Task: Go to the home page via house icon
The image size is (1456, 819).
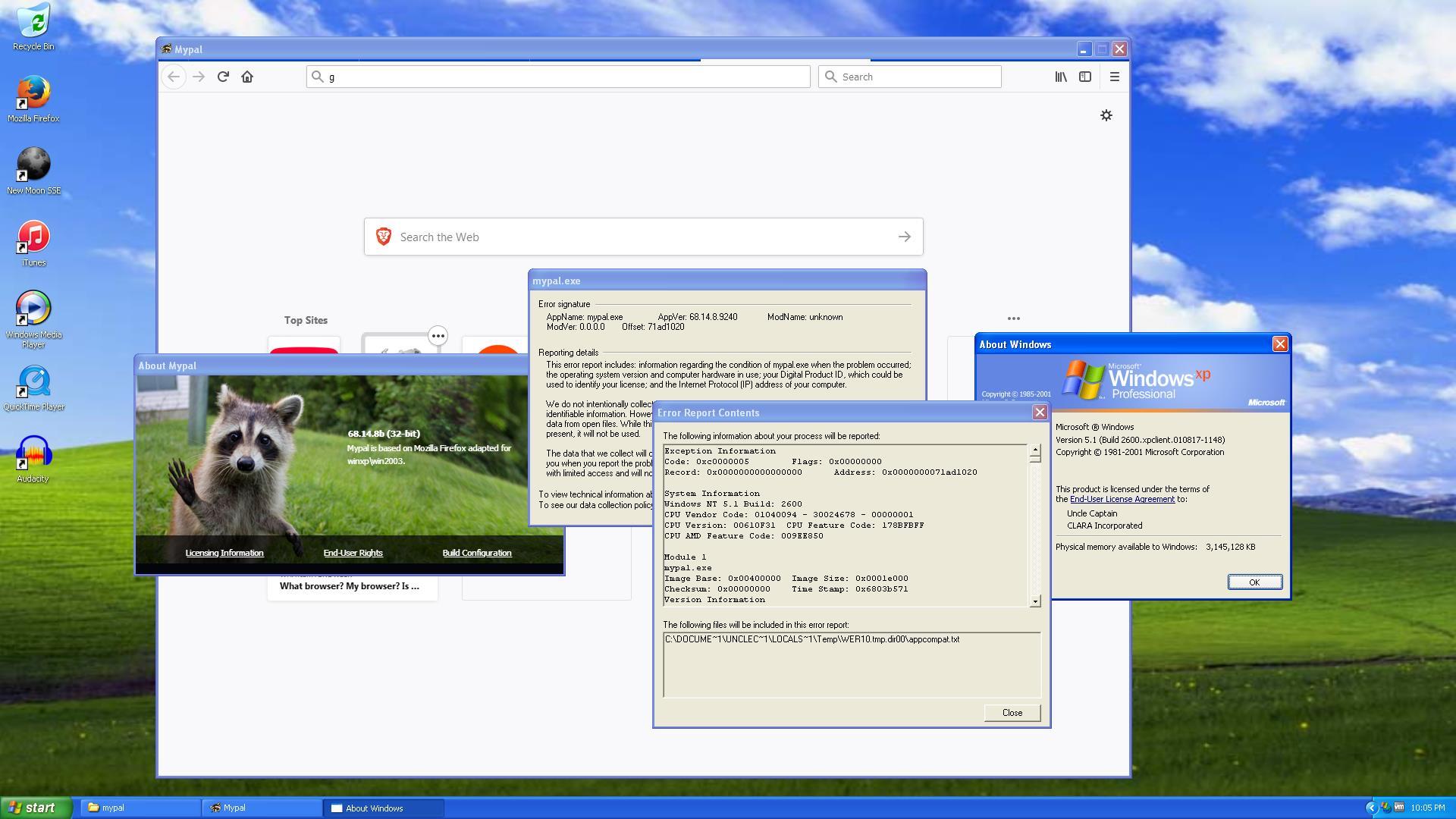Action: pos(247,77)
